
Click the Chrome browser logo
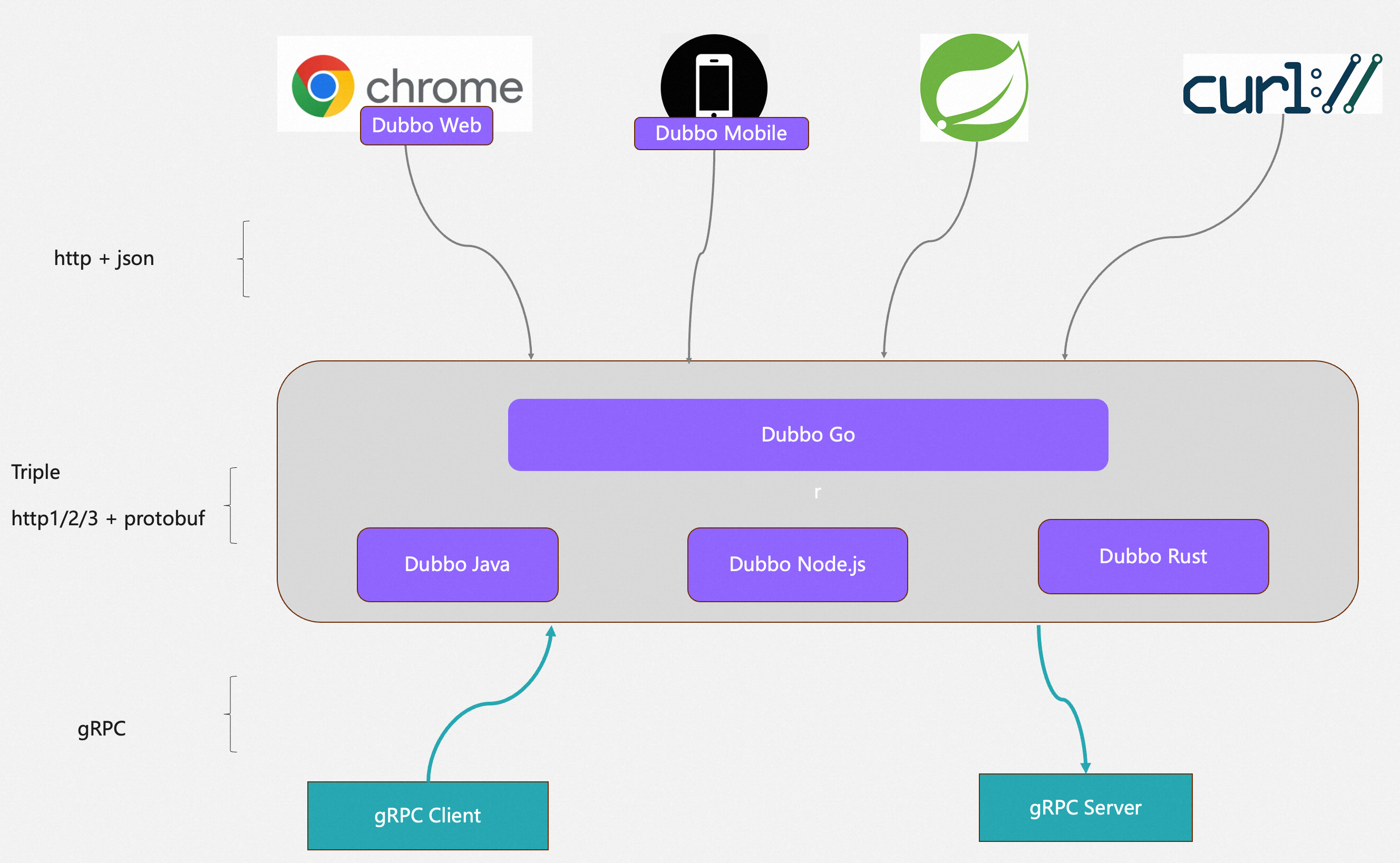click(x=323, y=85)
